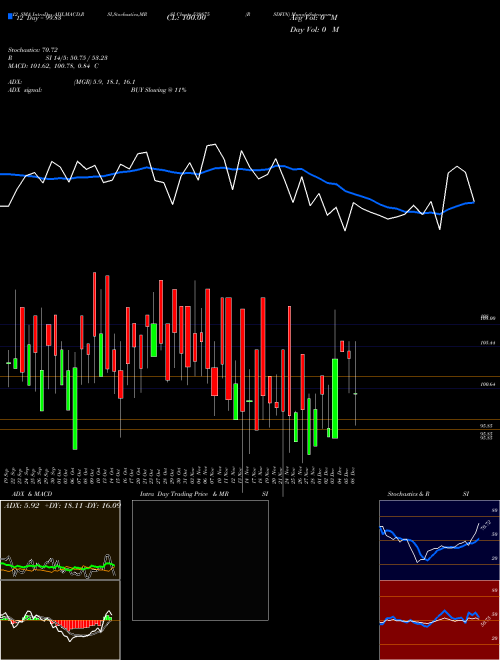Image resolution: width=500 pixels, height=660 pixels.
Task: Click the 'SI 14/3: 50.75 / 53.23' reading
Action: 77,58
